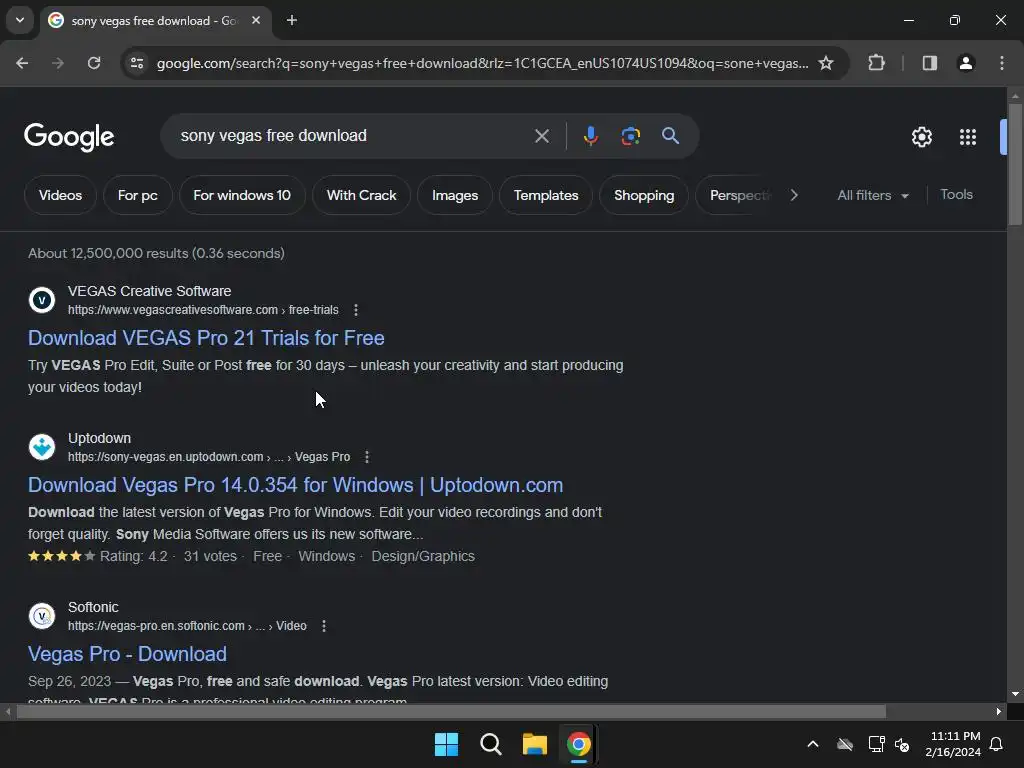The height and width of the screenshot is (768, 1024).
Task: Select the Templates filter chip
Action: point(545,195)
